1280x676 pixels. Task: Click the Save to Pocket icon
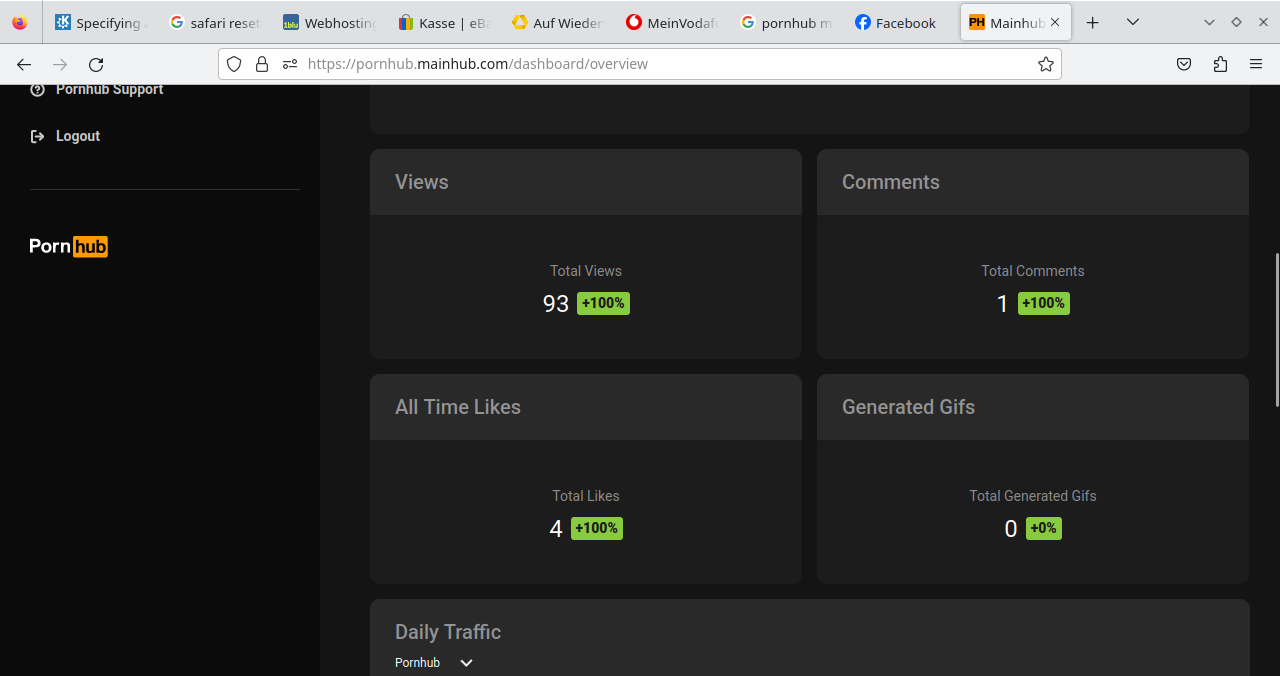[x=1184, y=64]
